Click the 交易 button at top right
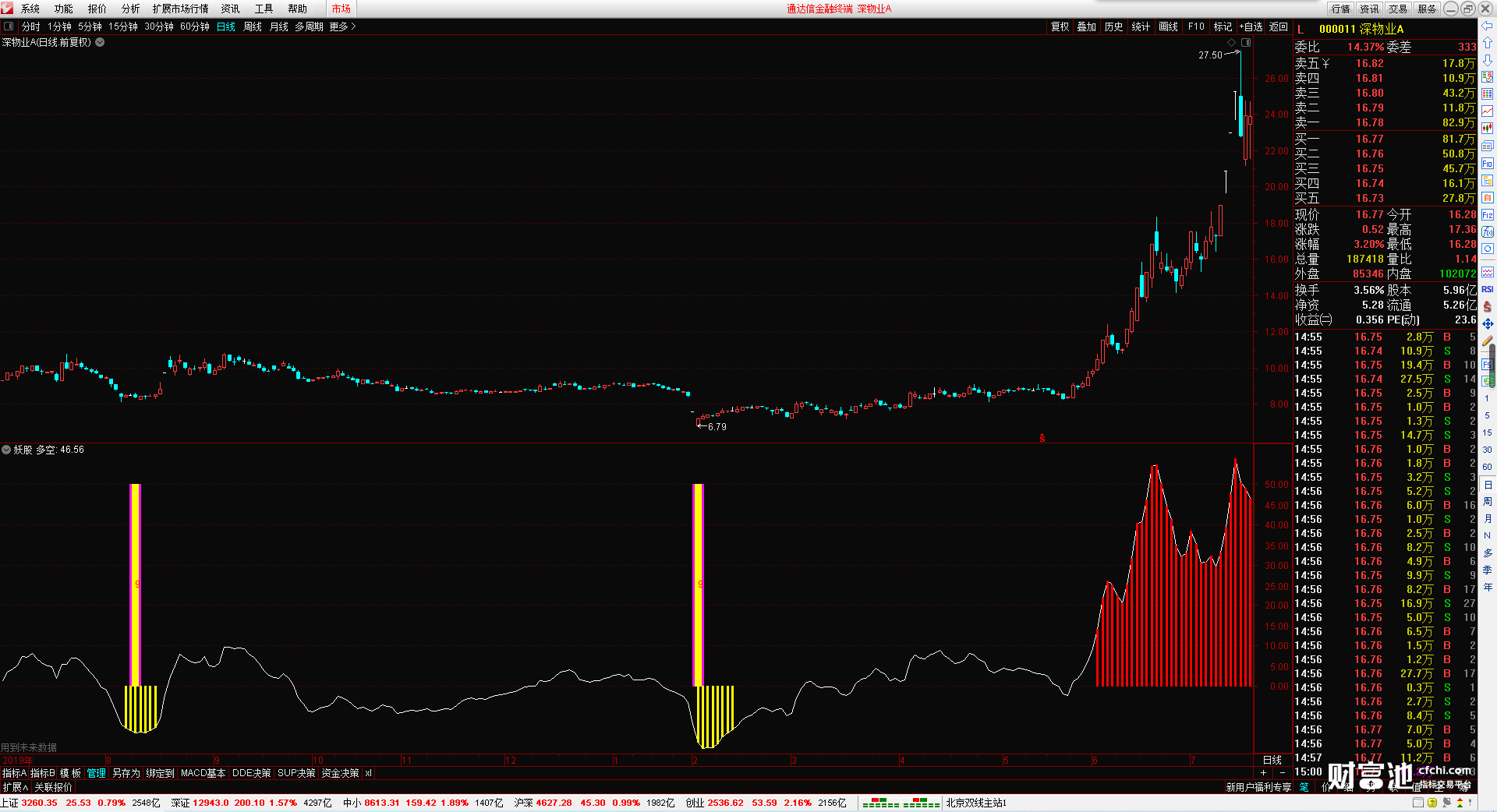 pyautogui.click(x=1398, y=9)
